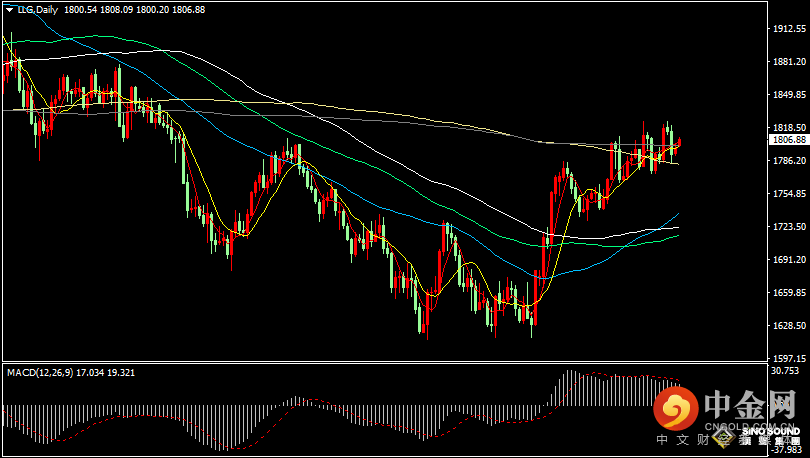Viewport: 810px width, 458px height.
Task: Click the 30.753 MACD scale value
Action: (x=787, y=371)
